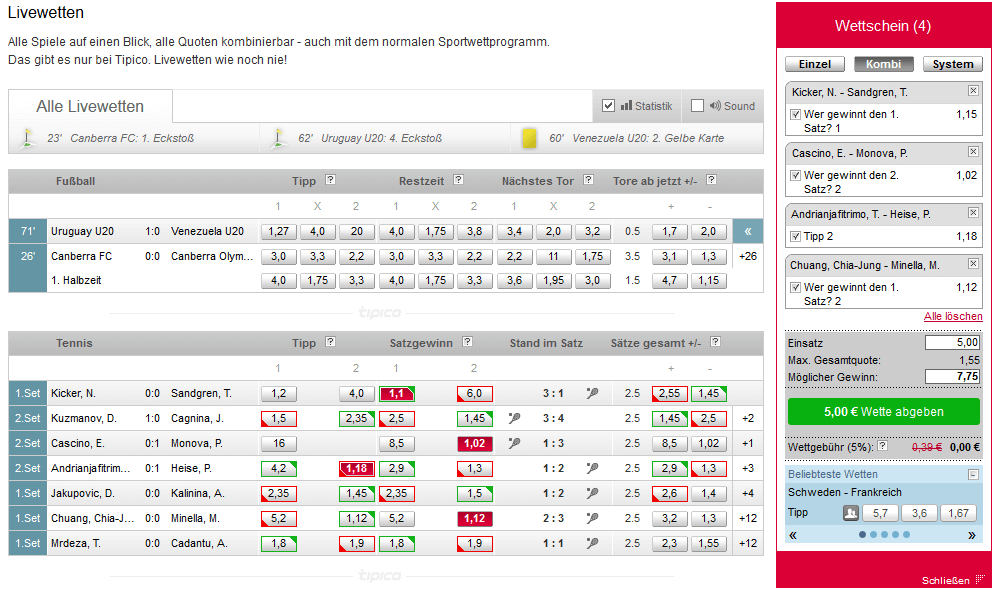Remove the Andrianjafitrimo - Heise bet from Wettschein
This screenshot has height=592, width=994.
(x=973, y=213)
